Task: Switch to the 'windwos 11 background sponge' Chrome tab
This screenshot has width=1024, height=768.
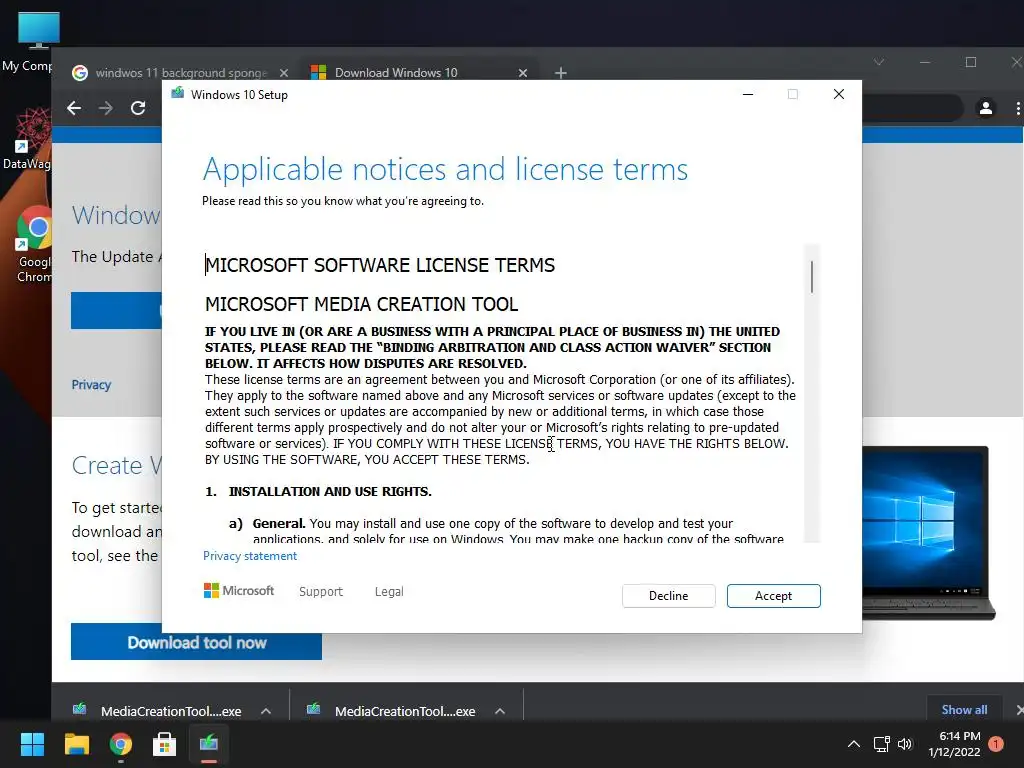Action: pyautogui.click(x=181, y=72)
